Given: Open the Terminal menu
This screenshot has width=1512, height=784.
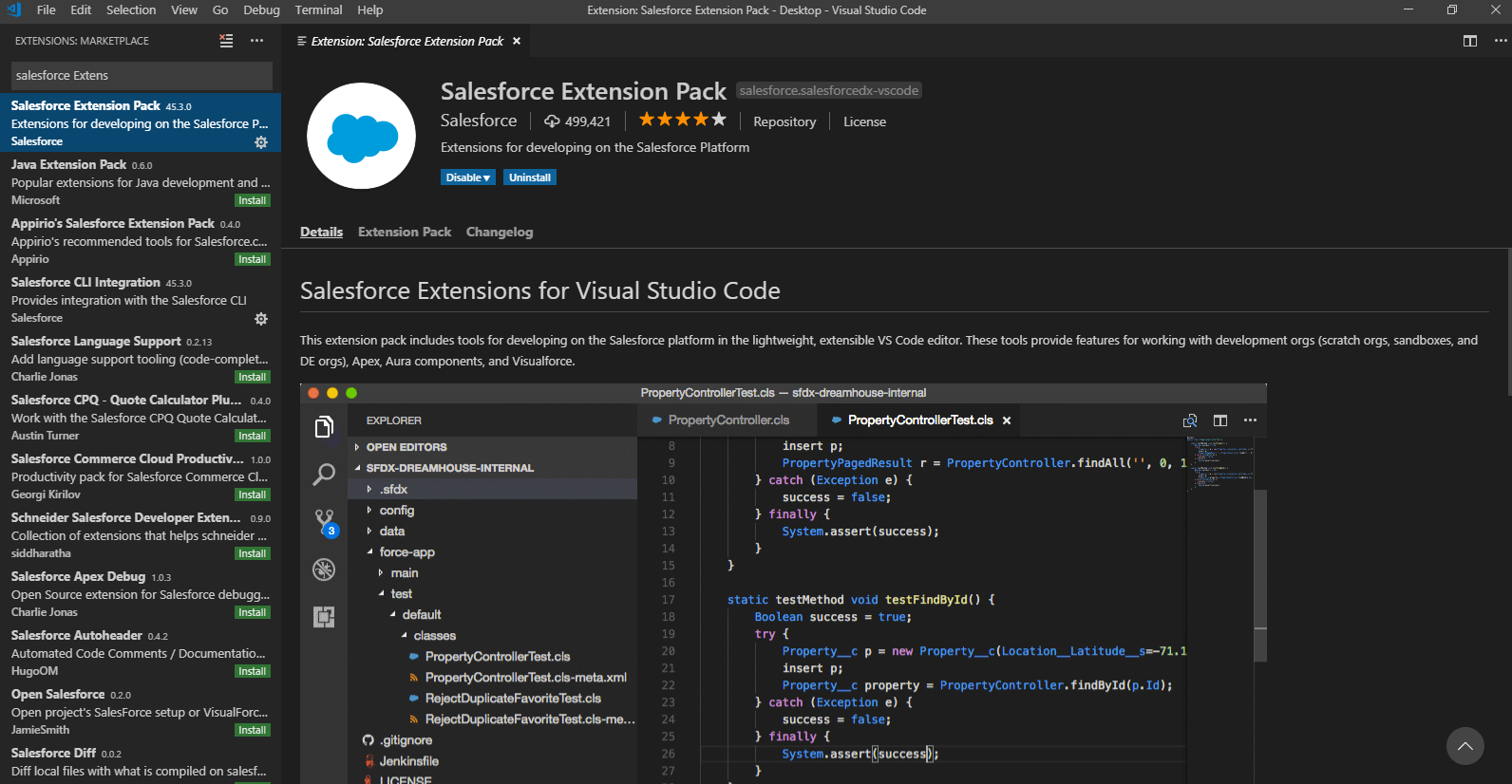Looking at the screenshot, I should tap(318, 9).
